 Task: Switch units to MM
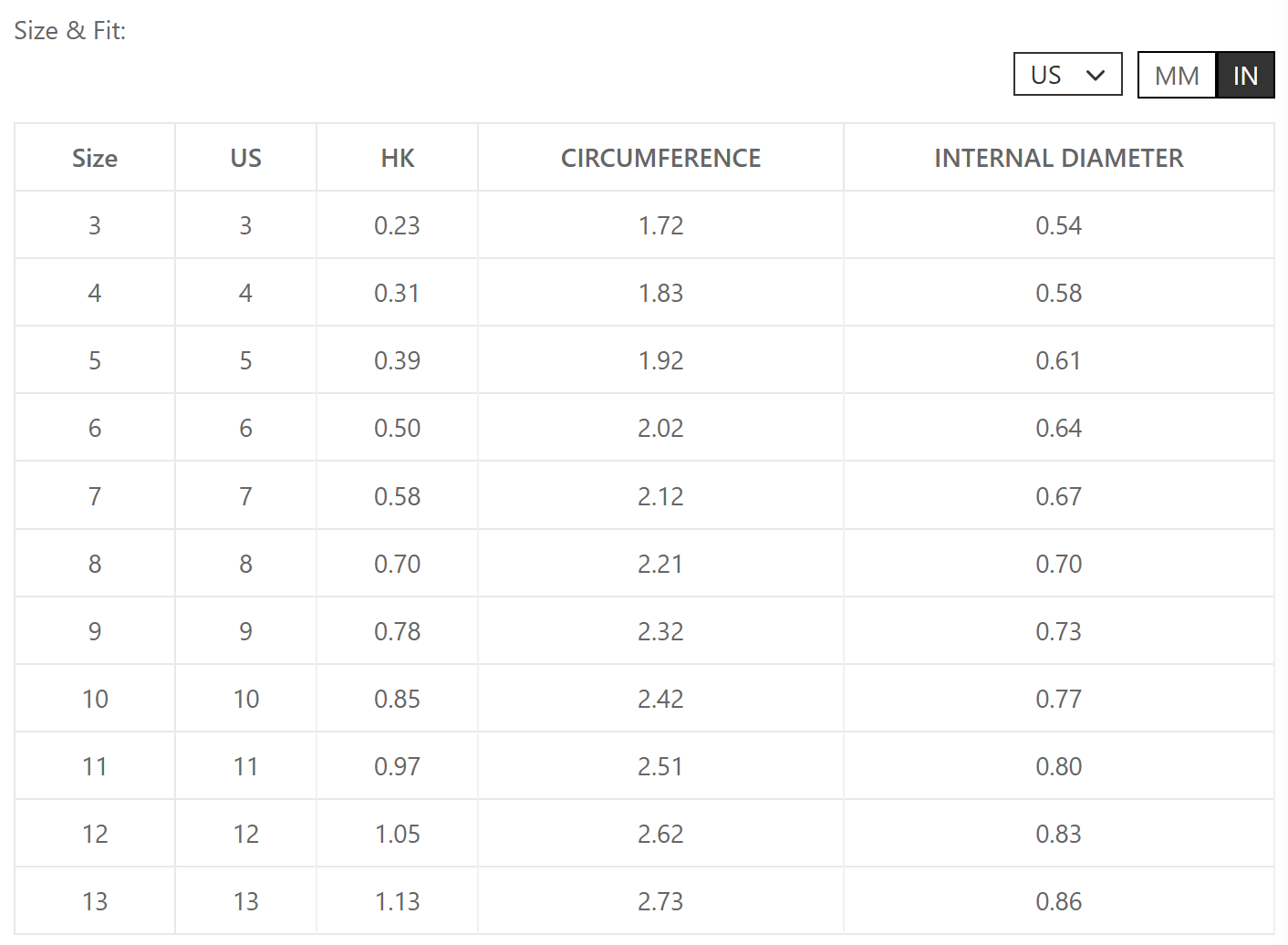(1177, 75)
